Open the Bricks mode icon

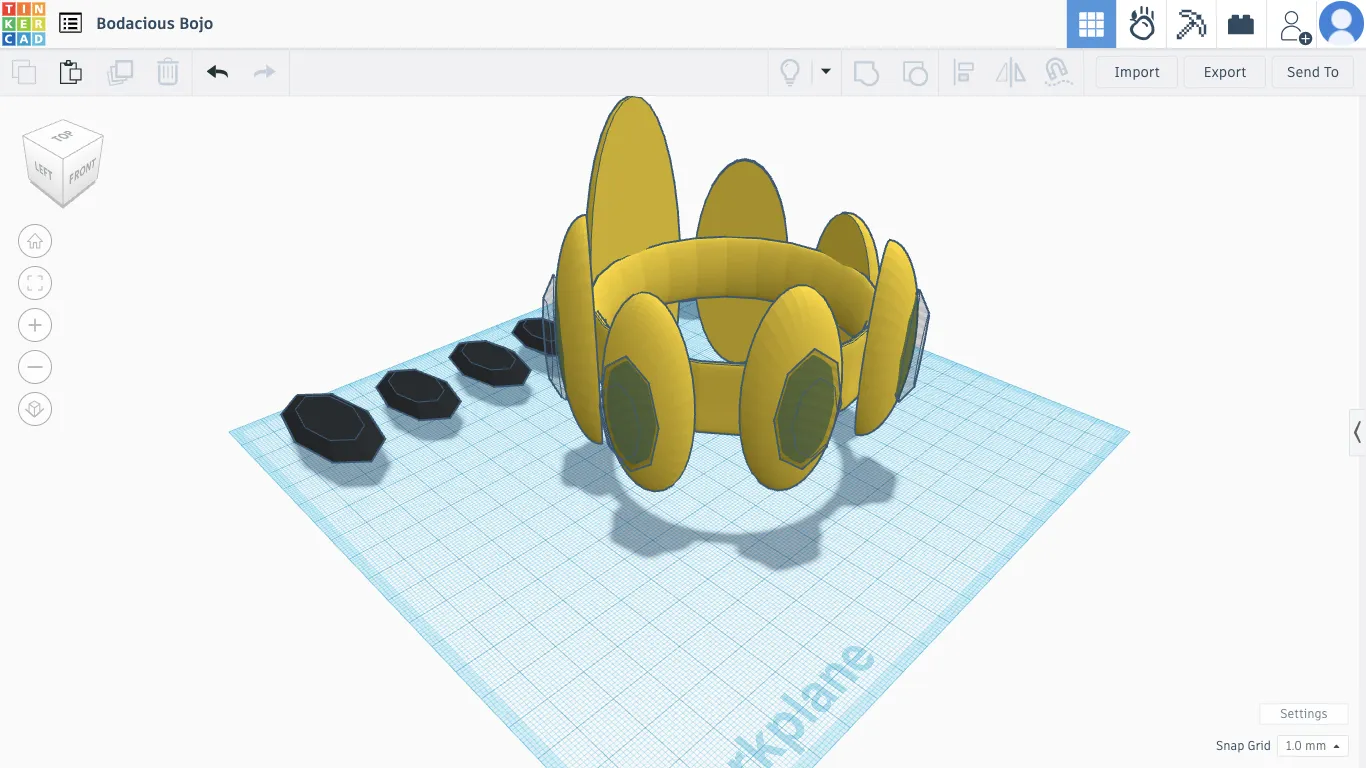tap(1241, 24)
